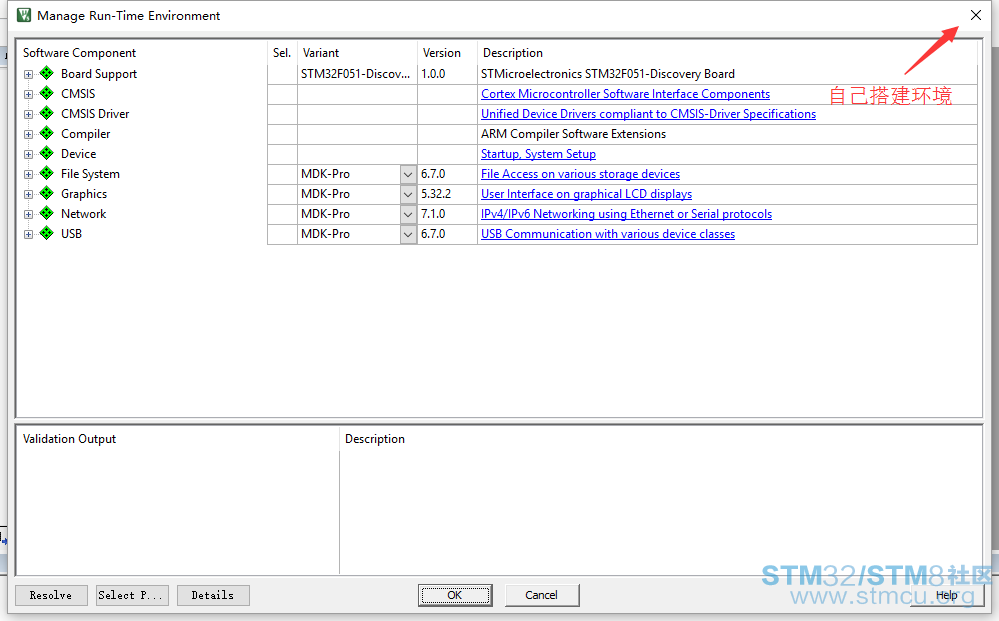Select the Graphics tree item label
The width and height of the screenshot is (999, 621).
(x=83, y=194)
